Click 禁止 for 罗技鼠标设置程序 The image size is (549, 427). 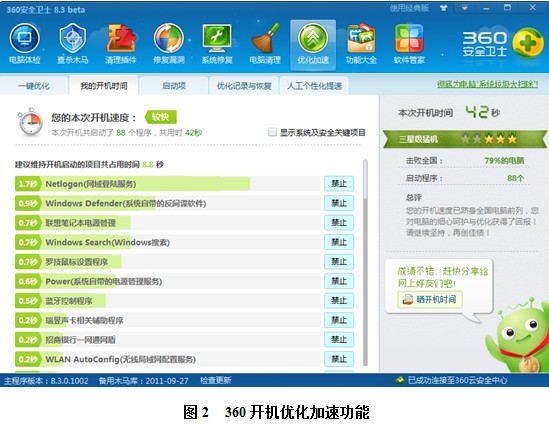click(x=339, y=261)
